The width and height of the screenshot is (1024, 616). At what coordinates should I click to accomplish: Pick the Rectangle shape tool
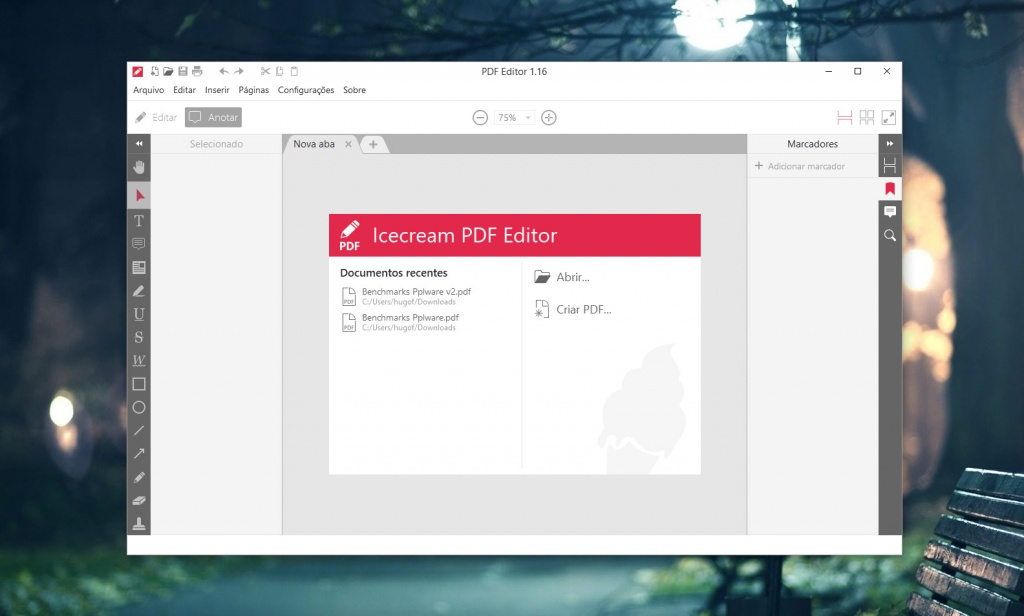click(139, 384)
